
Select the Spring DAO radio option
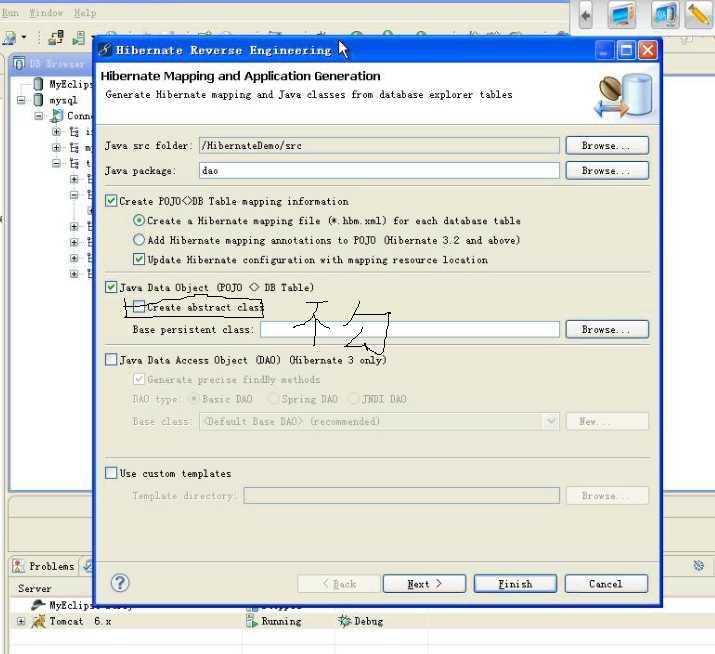(x=273, y=399)
